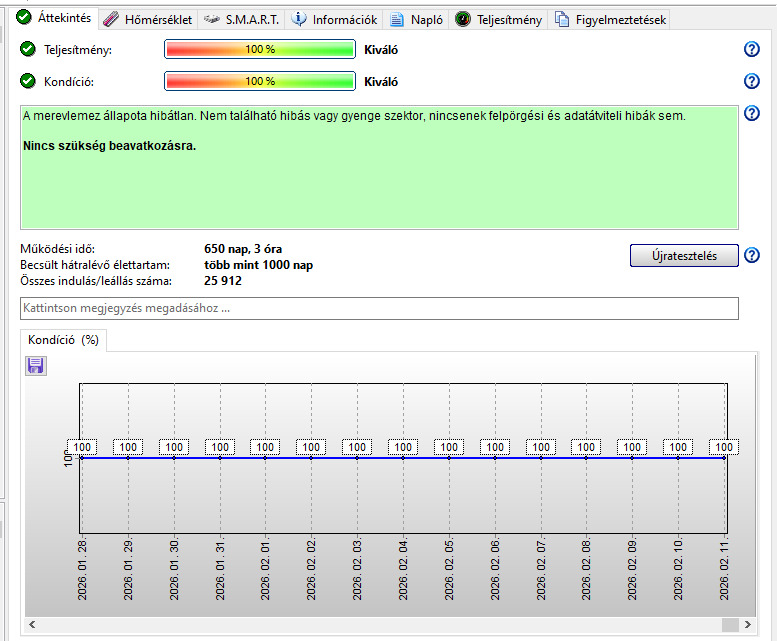Click the help icon next to Kondíció bar
The image size is (777, 641).
[x=752, y=81]
